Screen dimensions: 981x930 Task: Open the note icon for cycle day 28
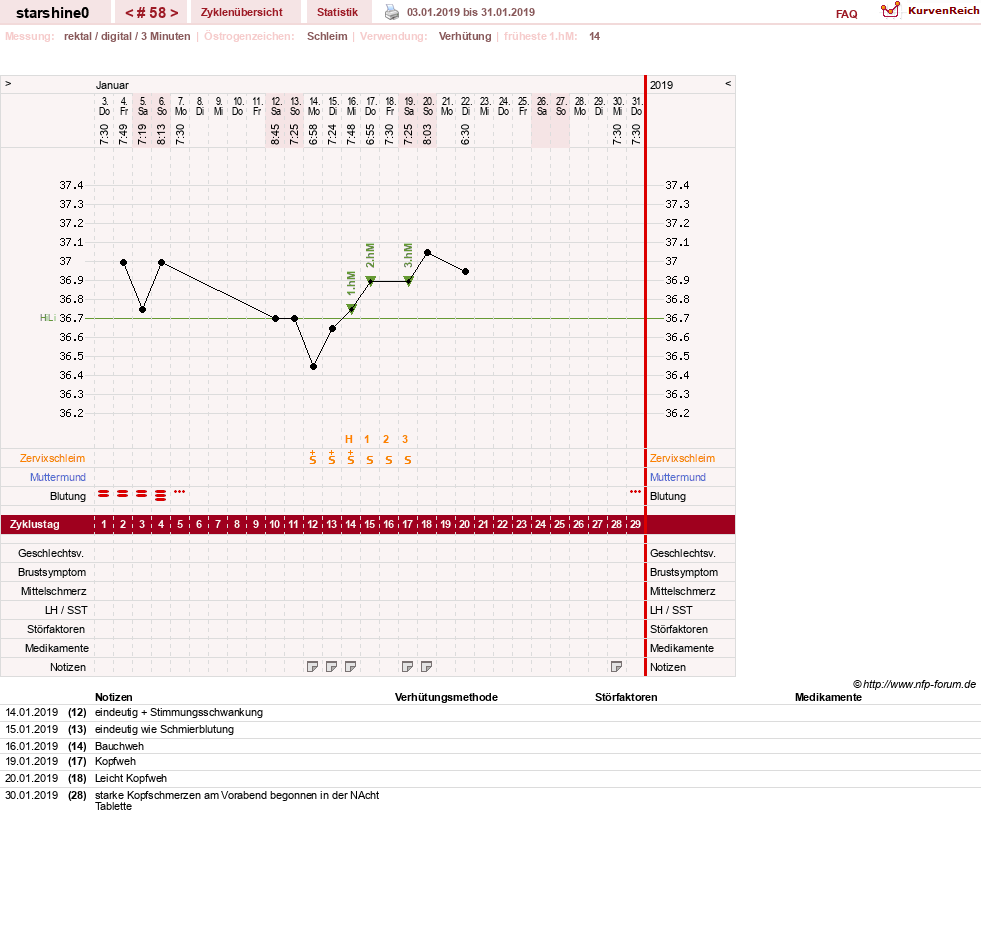pos(616,667)
